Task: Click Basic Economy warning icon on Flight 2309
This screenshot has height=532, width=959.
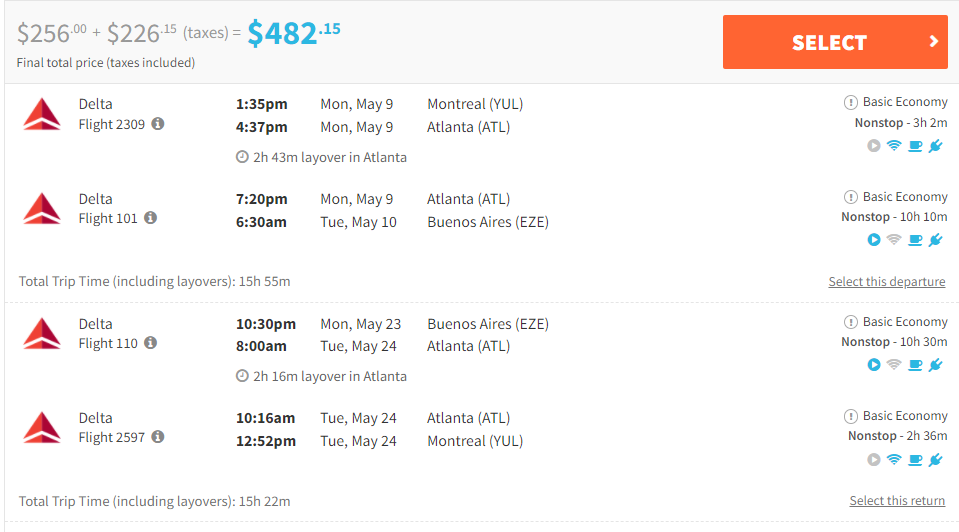Action: coord(850,102)
